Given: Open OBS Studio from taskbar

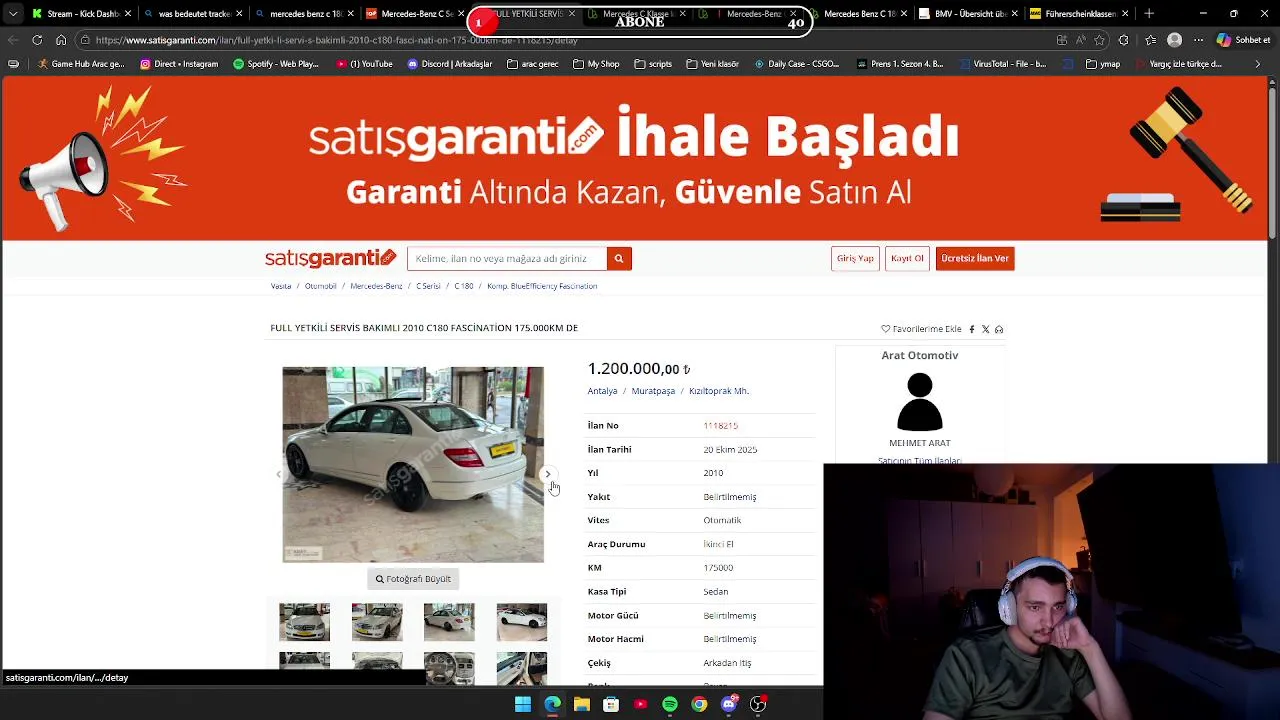Looking at the screenshot, I should pos(758,704).
